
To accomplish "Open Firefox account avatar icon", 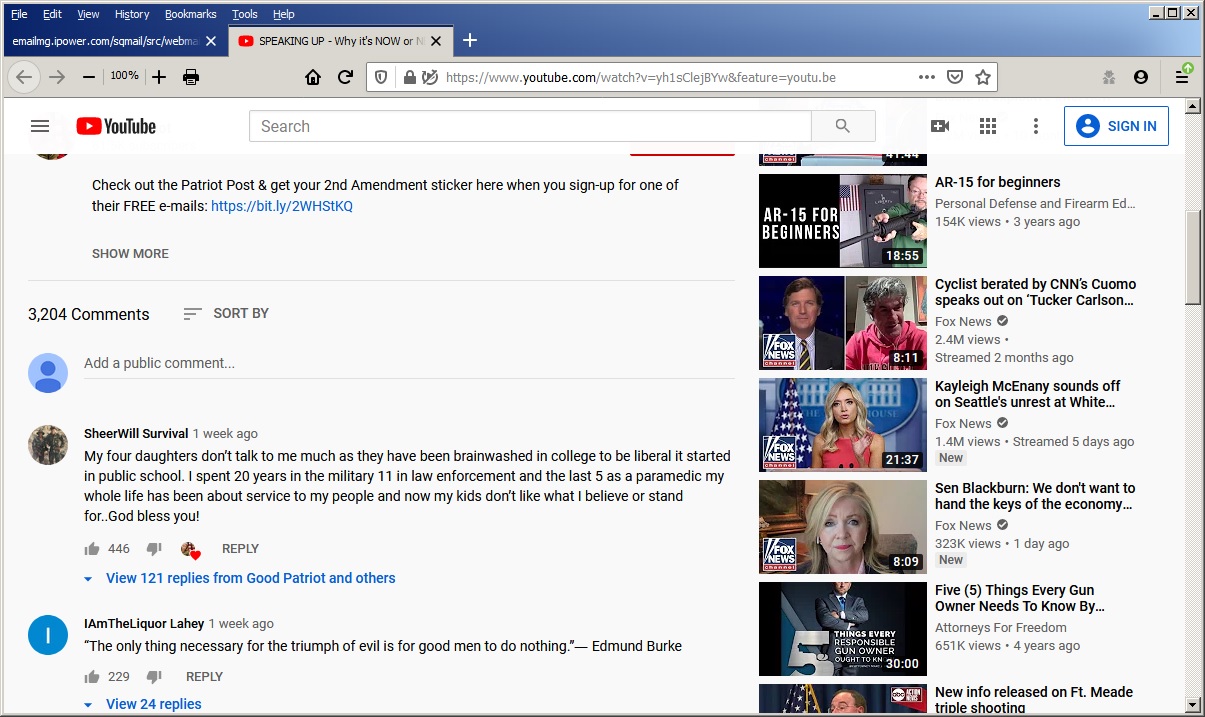I will (1141, 77).
